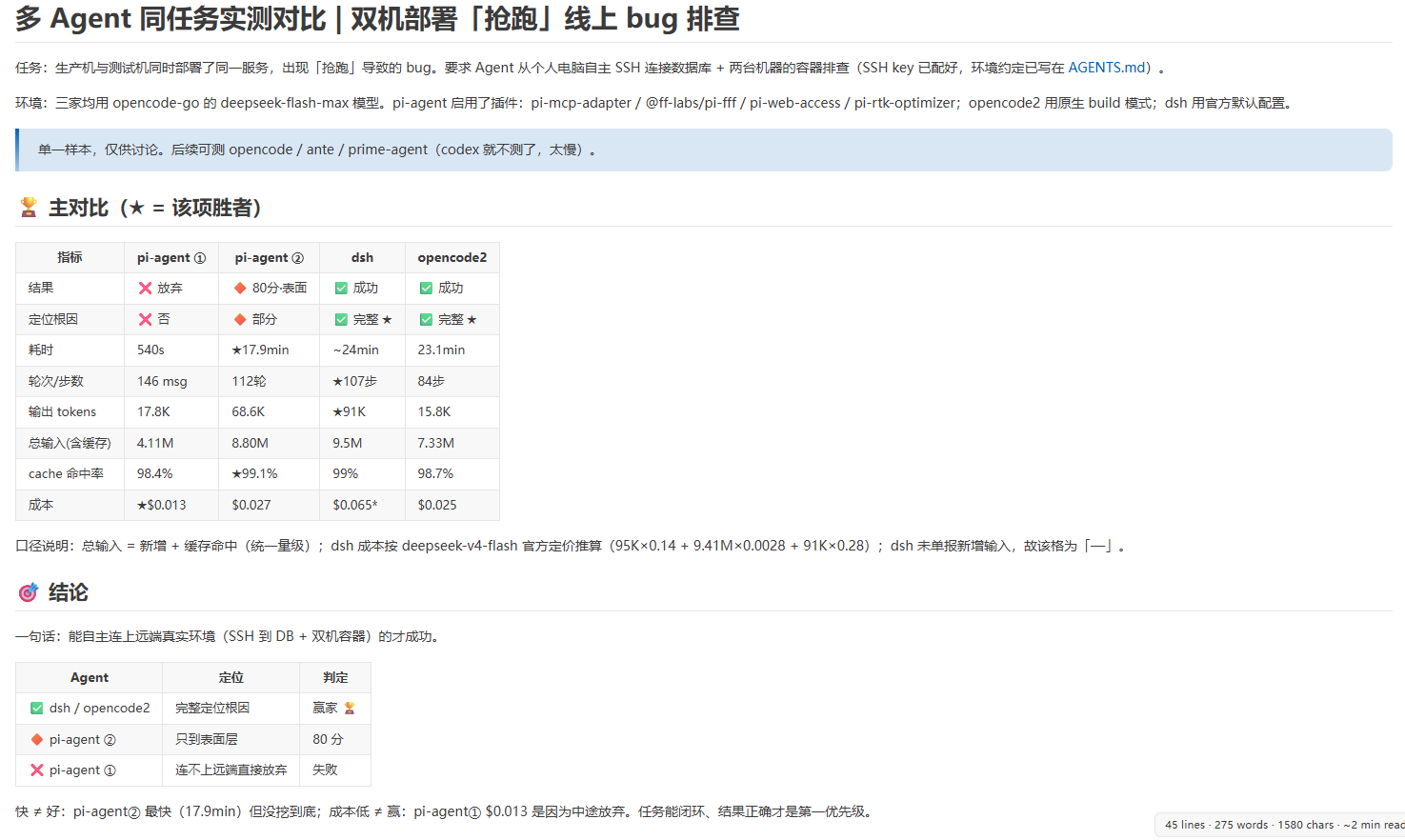Click green check in opencode2 结果 cell

coord(426,288)
